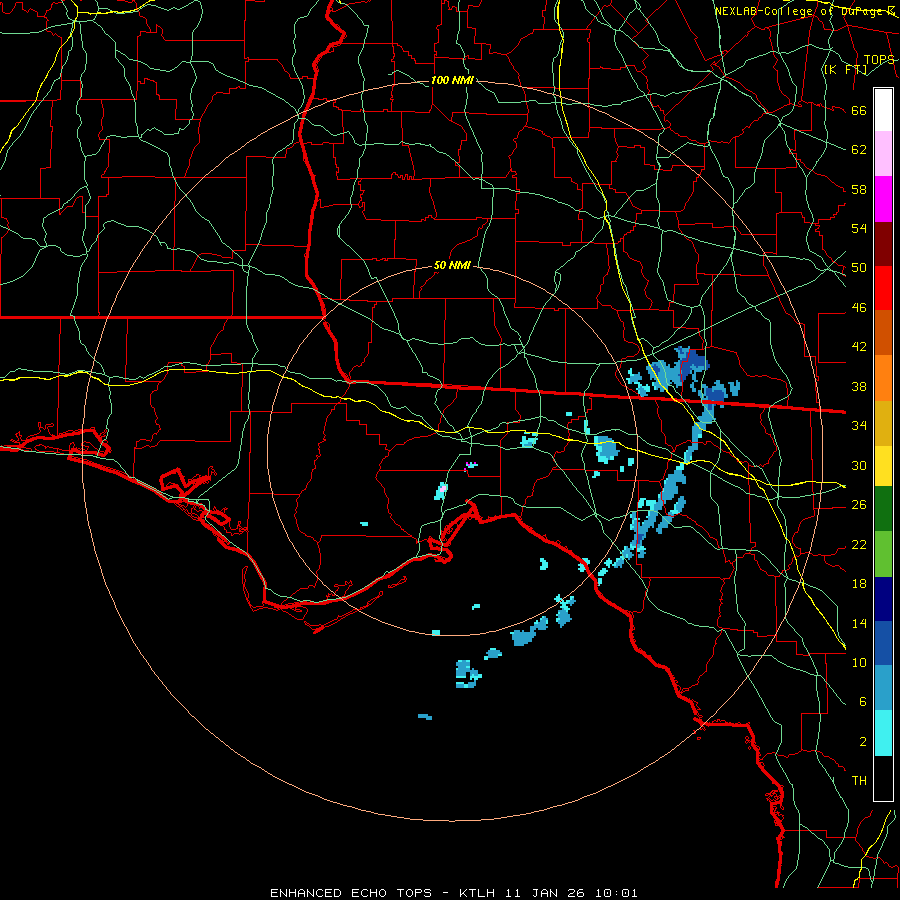Click the "ENHANCED ECHO TOPS" title text
This screenshot has width=900, height=900.
tap(351, 893)
